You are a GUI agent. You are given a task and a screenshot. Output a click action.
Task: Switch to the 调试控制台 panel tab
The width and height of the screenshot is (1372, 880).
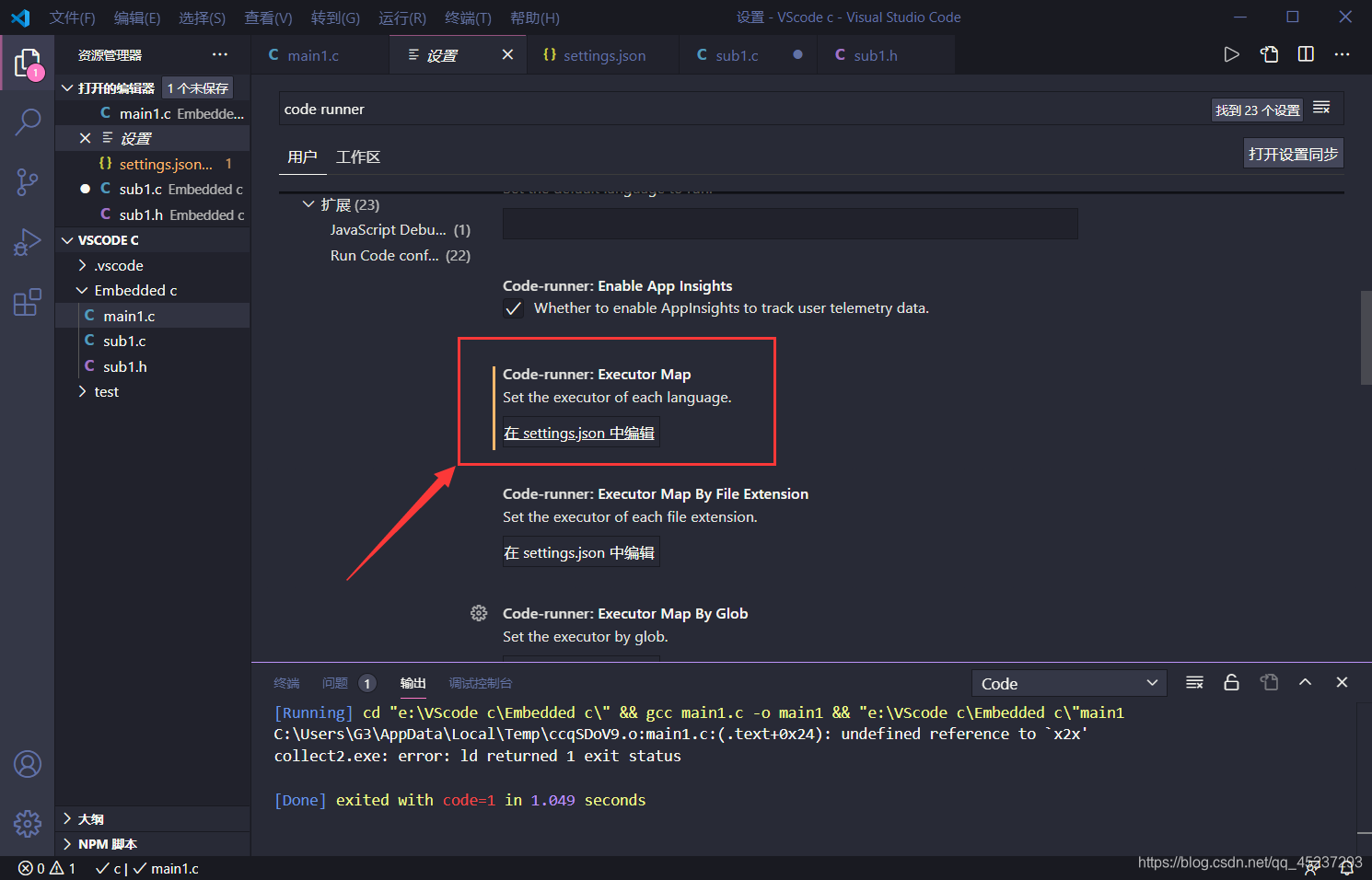(480, 683)
